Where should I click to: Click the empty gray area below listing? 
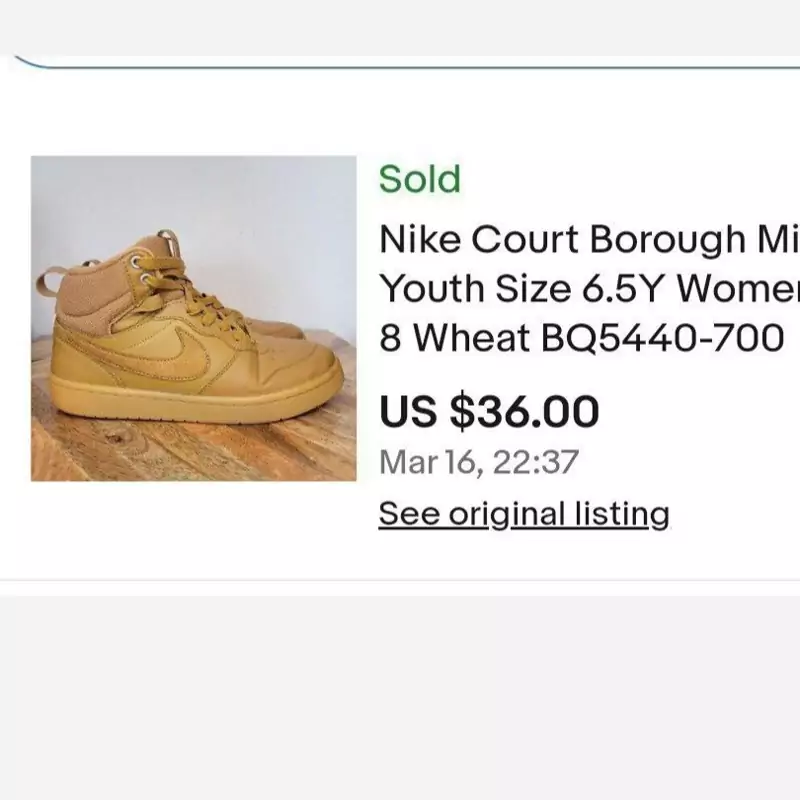(400, 700)
